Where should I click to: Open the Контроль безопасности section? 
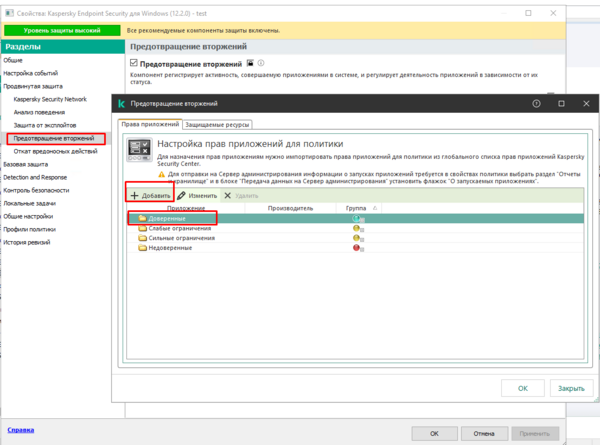point(36,190)
